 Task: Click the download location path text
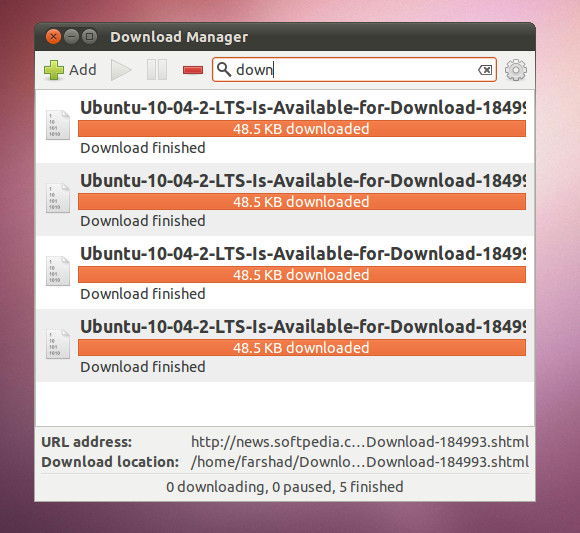(x=360, y=462)
